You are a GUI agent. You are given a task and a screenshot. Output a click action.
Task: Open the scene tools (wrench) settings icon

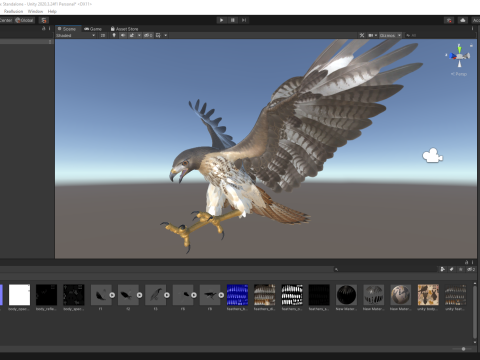coord(362,35)
